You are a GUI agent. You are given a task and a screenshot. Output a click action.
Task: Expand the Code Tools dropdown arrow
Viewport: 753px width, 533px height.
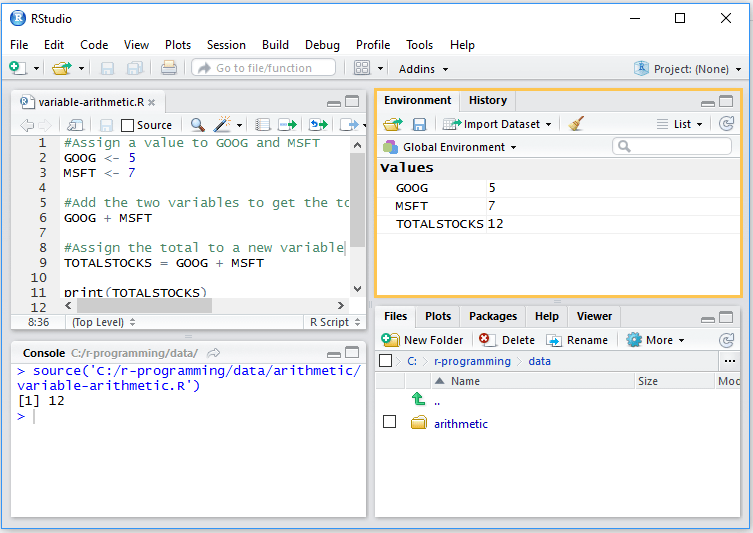(x=239, y=125)
